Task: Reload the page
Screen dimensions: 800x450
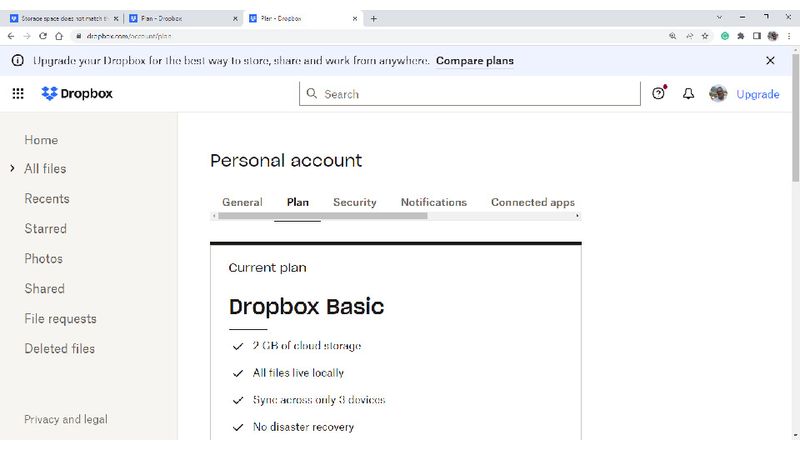Action: 43,36
